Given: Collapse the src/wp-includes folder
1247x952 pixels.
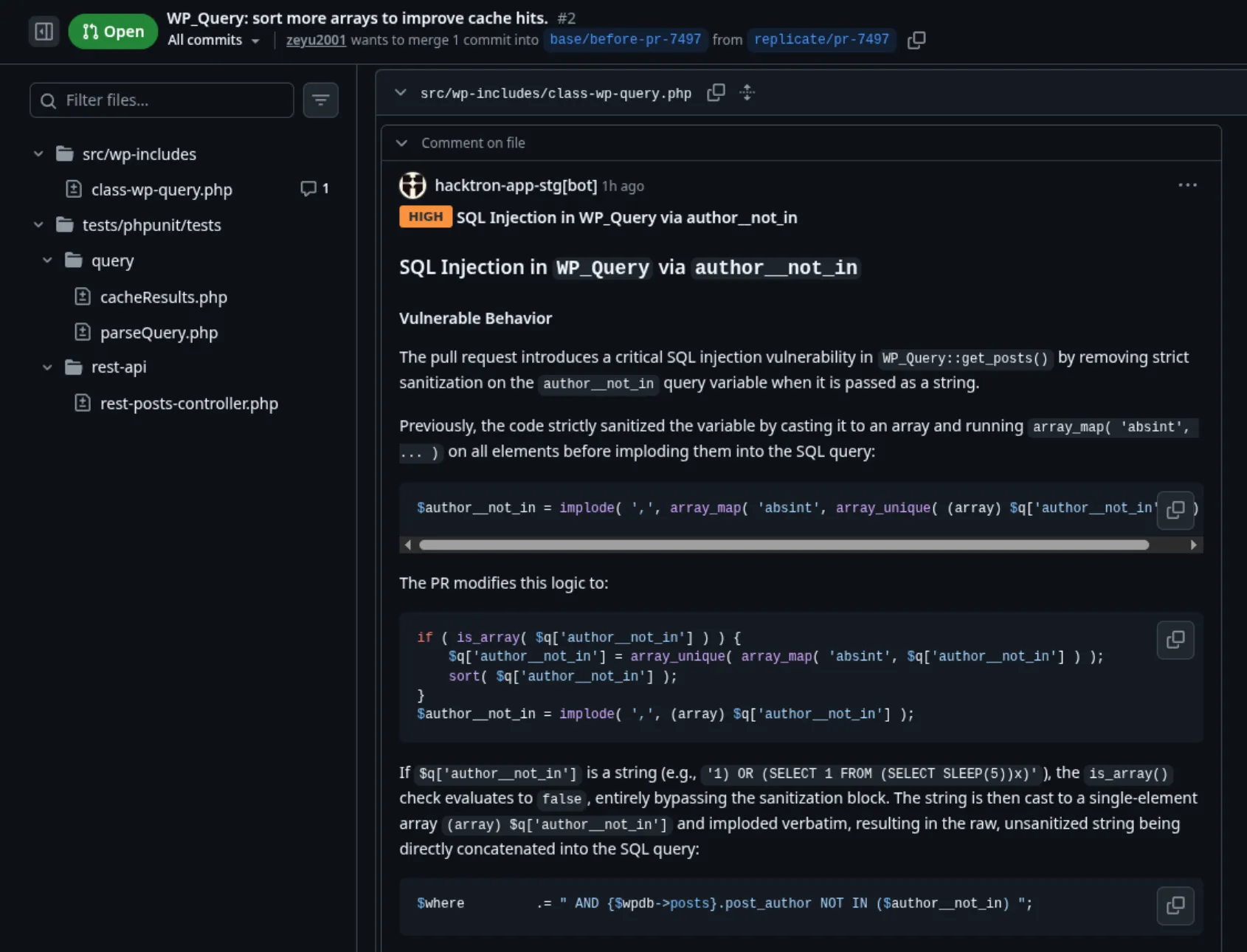Looking at the screenshot, I should (x=38, y=154).
